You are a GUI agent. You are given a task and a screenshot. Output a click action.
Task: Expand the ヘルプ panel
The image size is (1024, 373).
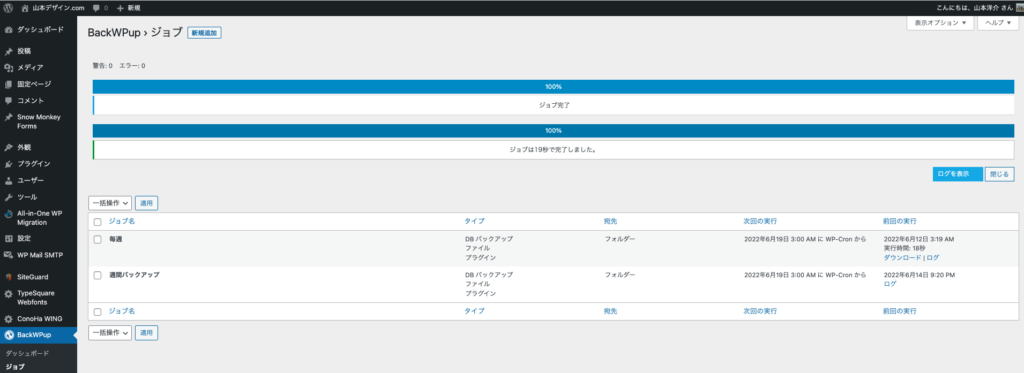point(998,22)
